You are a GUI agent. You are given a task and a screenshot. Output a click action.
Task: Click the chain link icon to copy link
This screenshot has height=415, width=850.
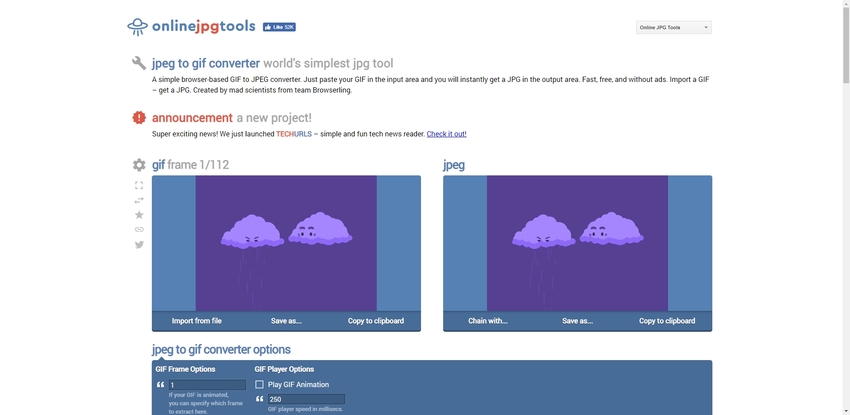139,230
